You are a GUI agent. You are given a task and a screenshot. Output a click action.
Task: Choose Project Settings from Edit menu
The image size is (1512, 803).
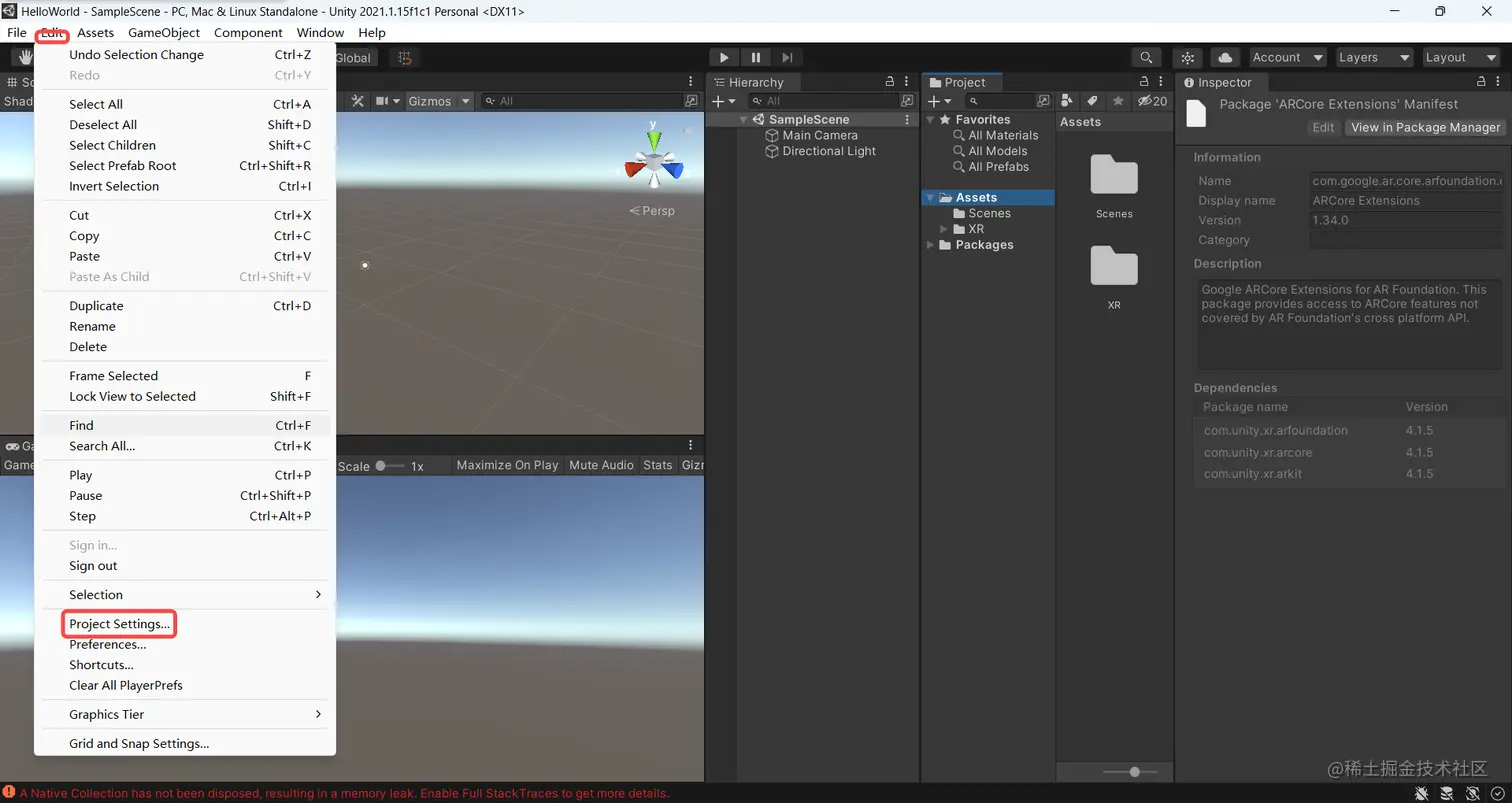click(120, 624)
